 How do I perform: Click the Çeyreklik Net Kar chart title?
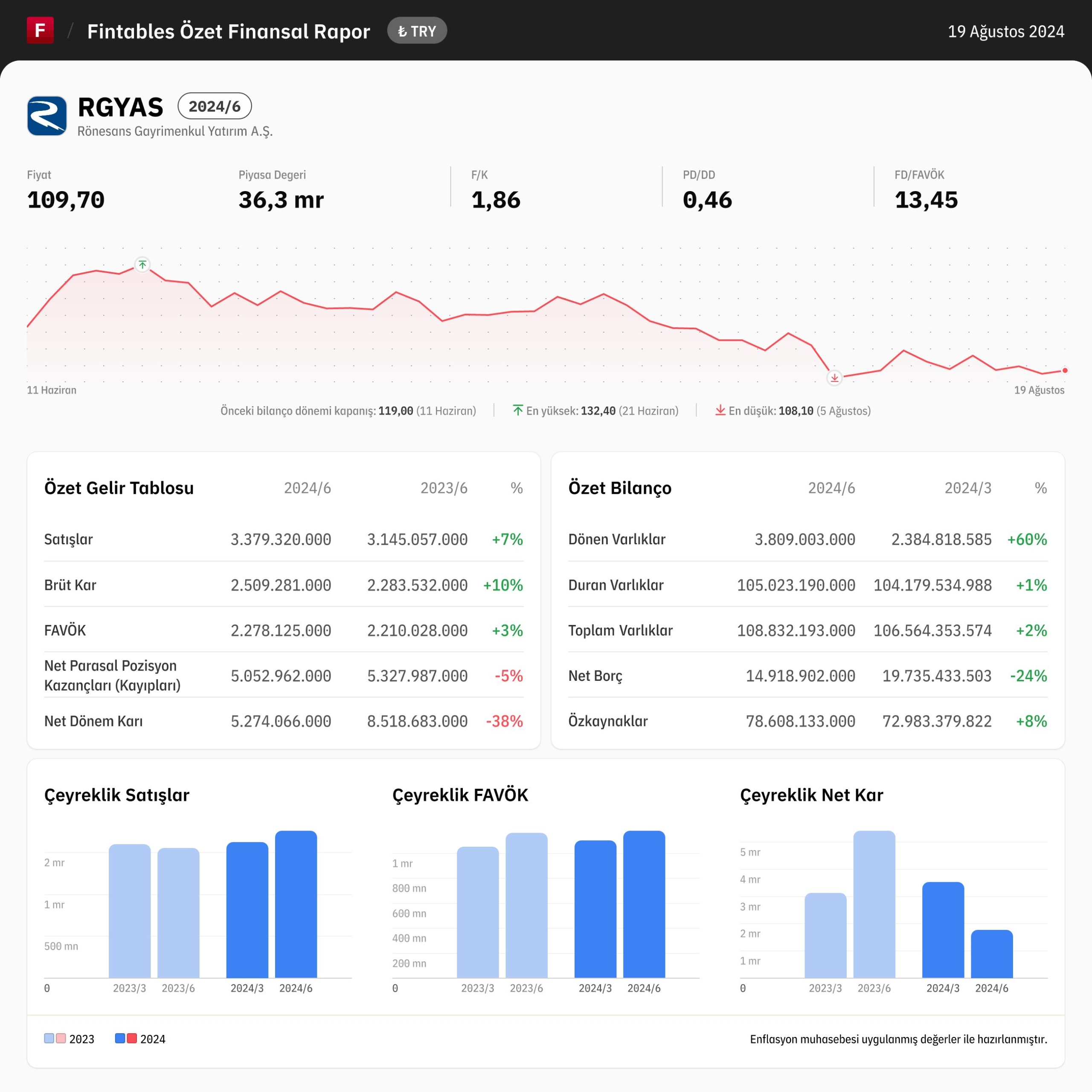click(812, 795)
